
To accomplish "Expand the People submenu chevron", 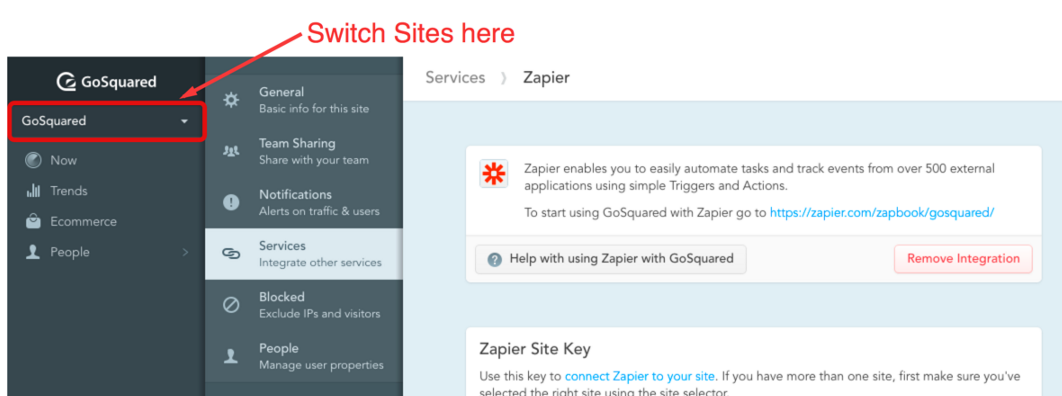I will click(x=185, y=252).
